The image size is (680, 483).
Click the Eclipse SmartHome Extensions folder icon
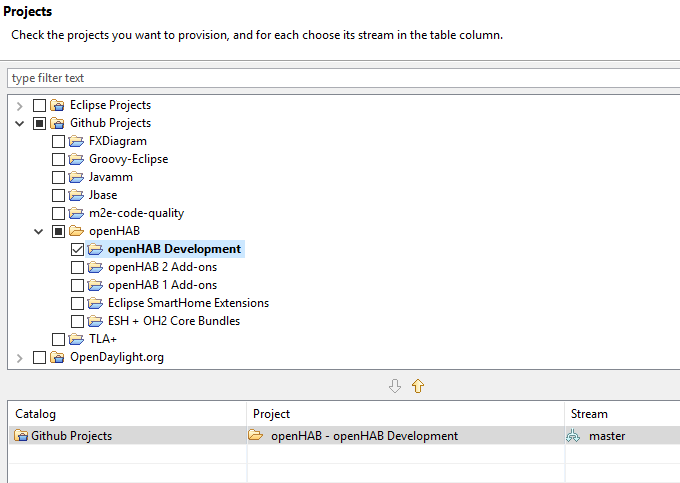pyautogui.click(x=95, y=303)
